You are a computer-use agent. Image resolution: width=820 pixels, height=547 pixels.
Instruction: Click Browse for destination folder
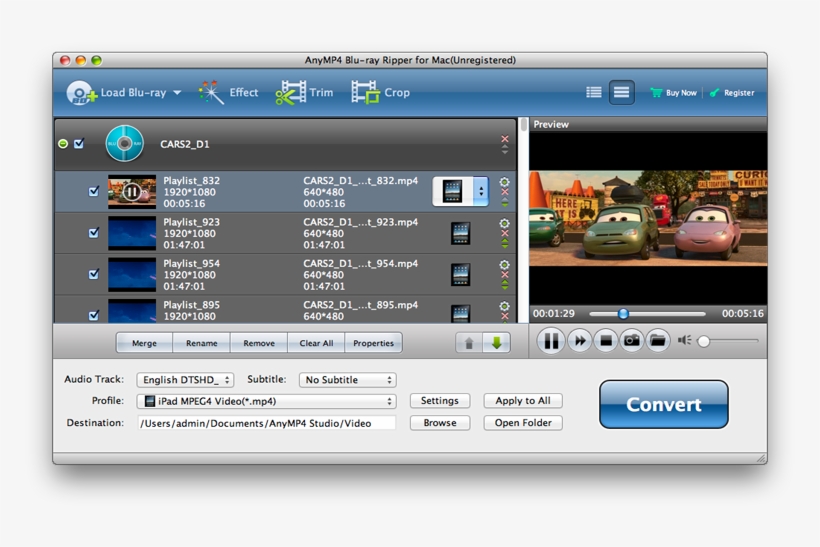point(440,423)
